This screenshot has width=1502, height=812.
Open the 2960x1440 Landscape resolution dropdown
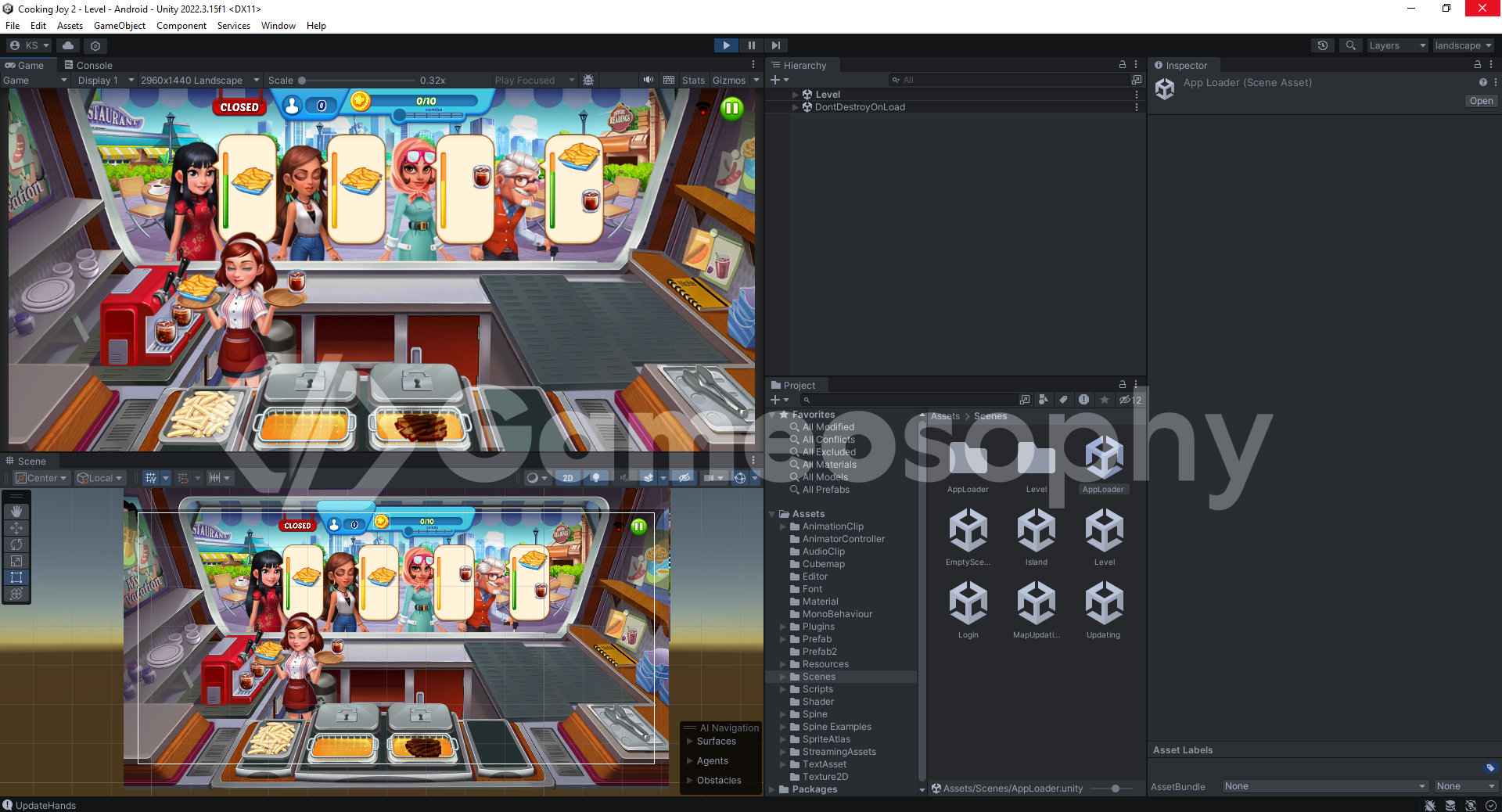[199, 80]
